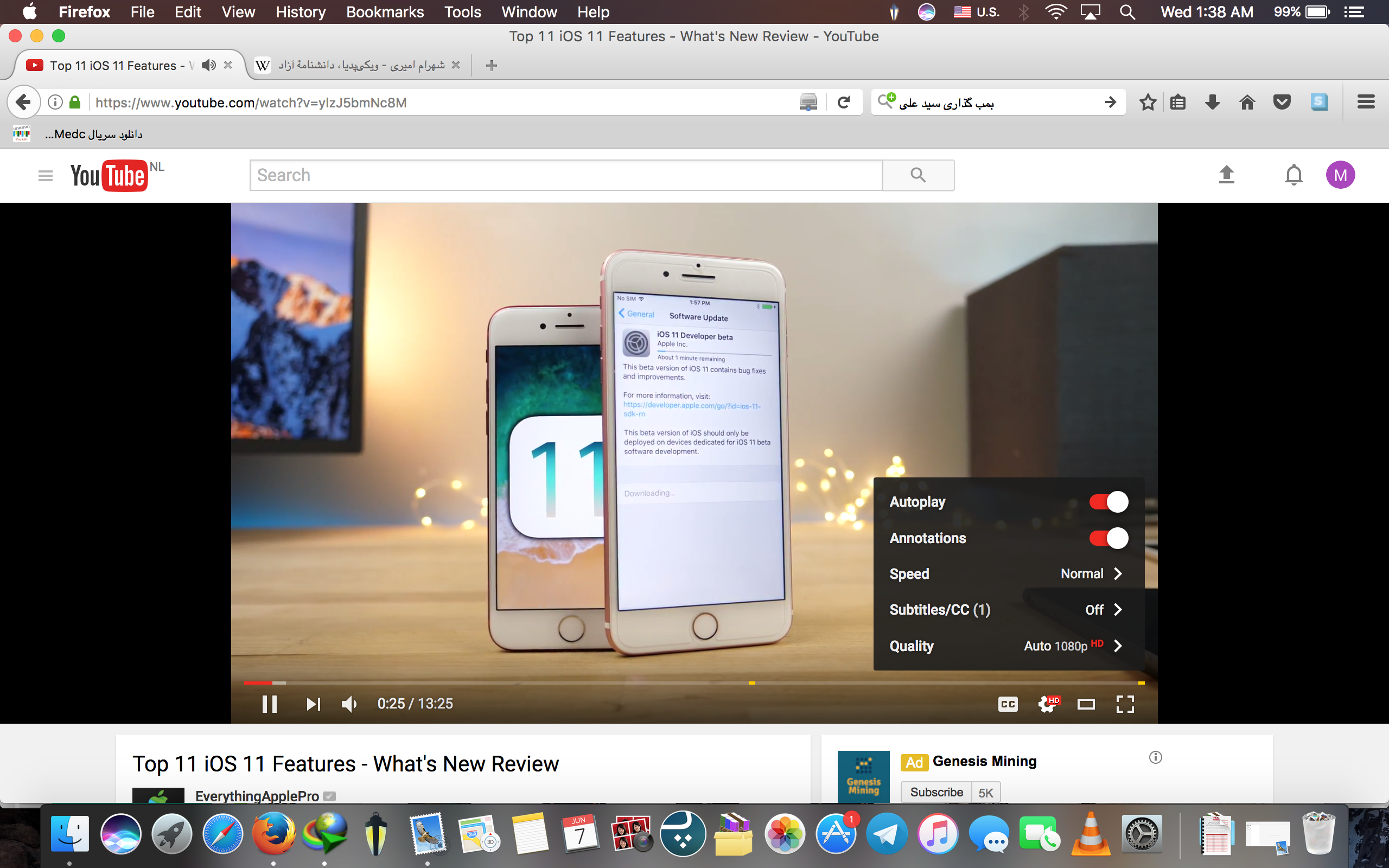Enter full screen video mode
Viewport: 1389px width, 868px height.
(x=1125, y=704)
